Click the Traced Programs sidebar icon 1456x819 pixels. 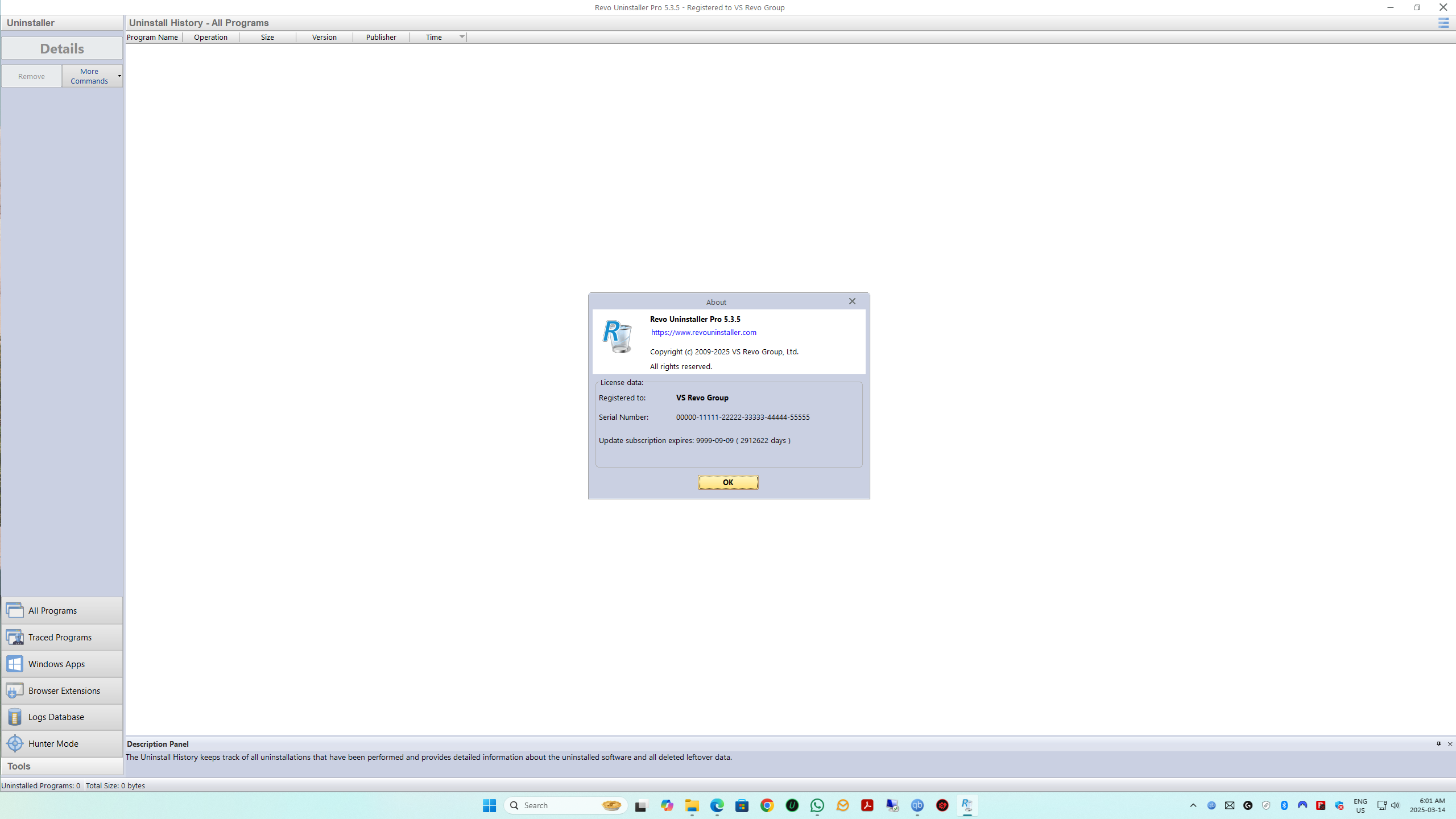(x=15, y=637)
